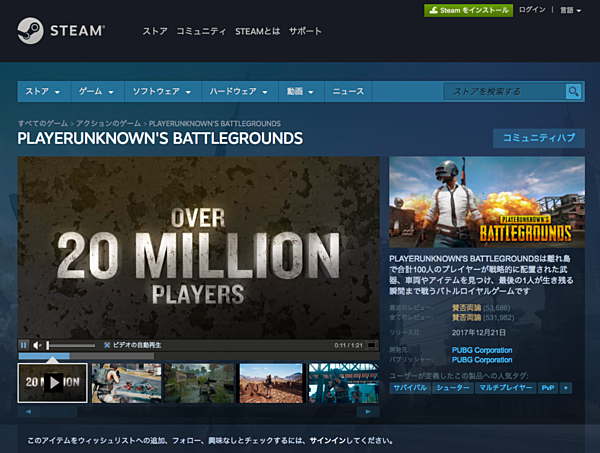Image resolution: width=600 pixels, height=453 pixels.
Task: Add a tag with plus button
Action: [x=566, y=388]
